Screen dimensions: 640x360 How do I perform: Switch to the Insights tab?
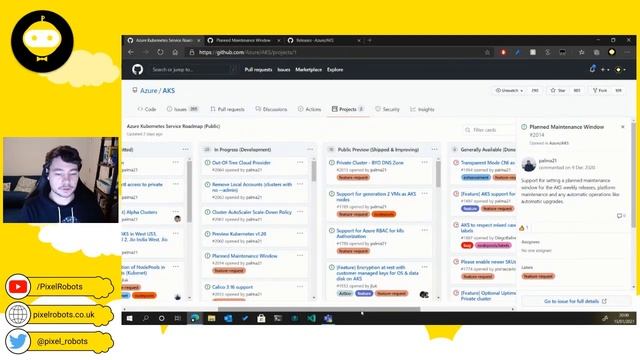click(x=422, y=109)
